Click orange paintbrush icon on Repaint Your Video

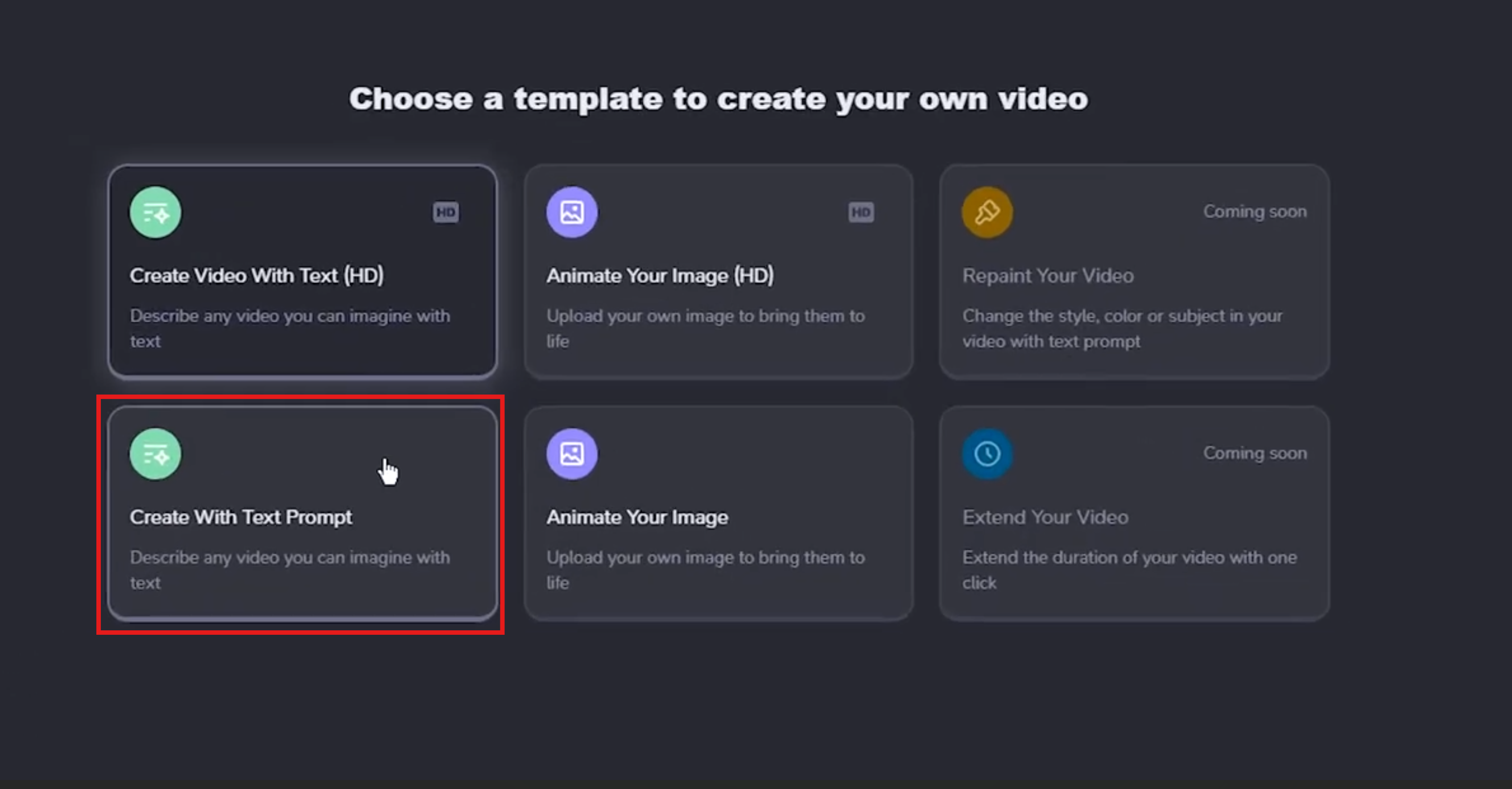point(987,212)
